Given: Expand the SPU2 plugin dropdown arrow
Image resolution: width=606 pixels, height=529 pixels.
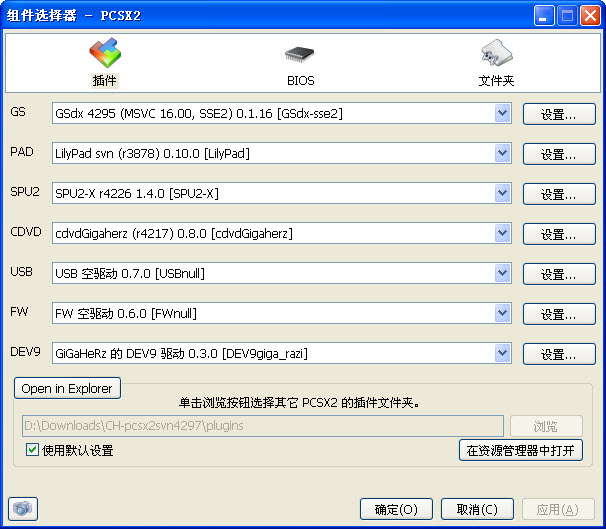Looking at the screenshot, I should click(x=502, y=193).
